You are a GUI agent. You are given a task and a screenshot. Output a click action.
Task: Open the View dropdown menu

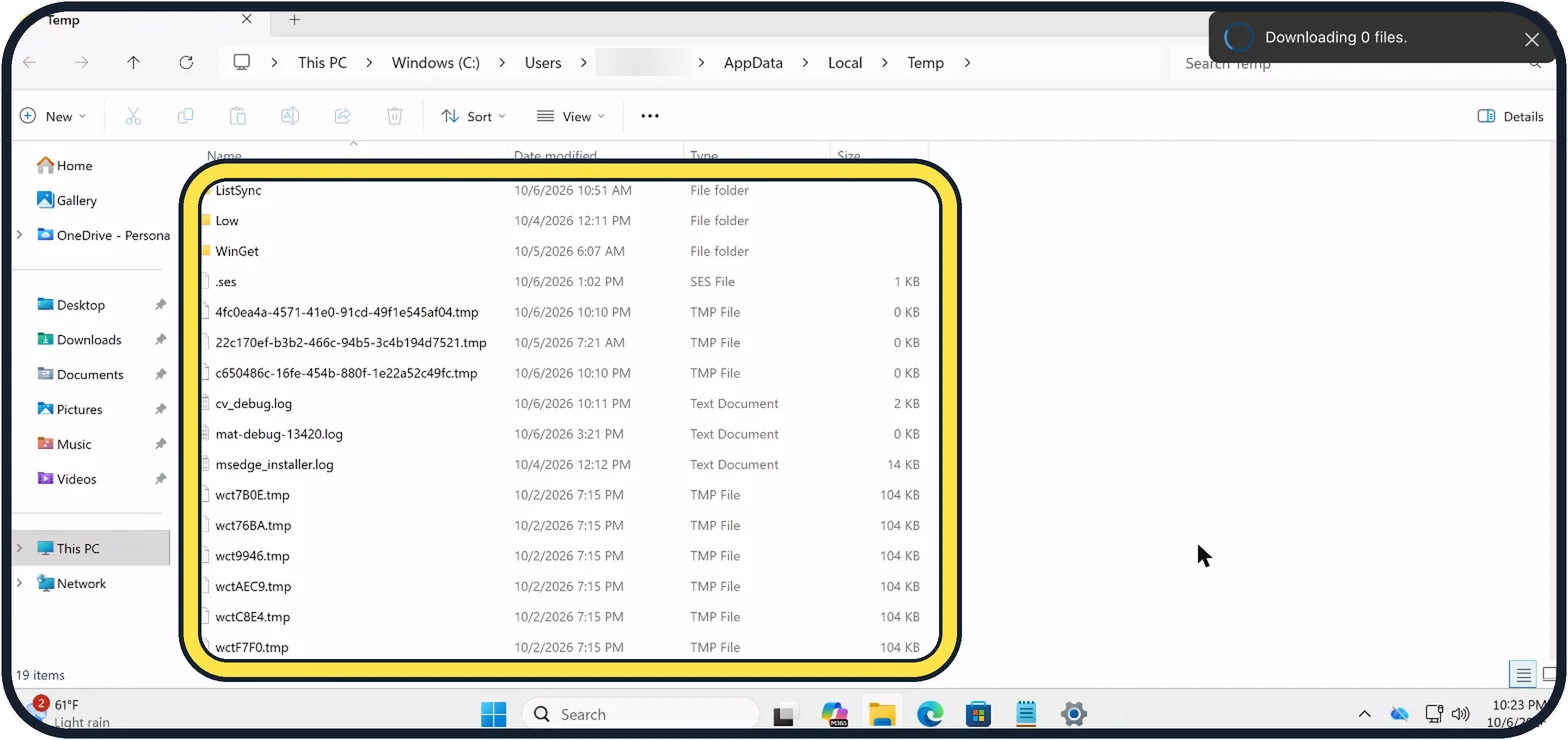tap(570, 116)
